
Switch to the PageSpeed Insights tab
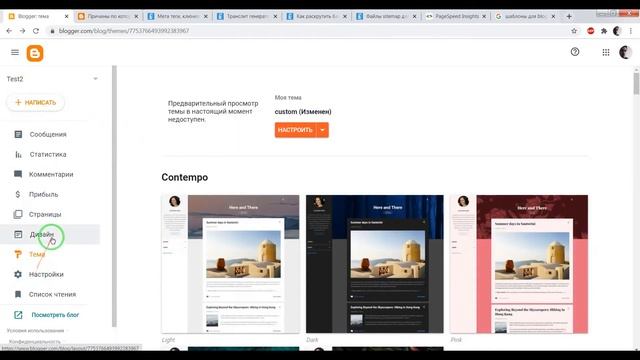point(456,16)
